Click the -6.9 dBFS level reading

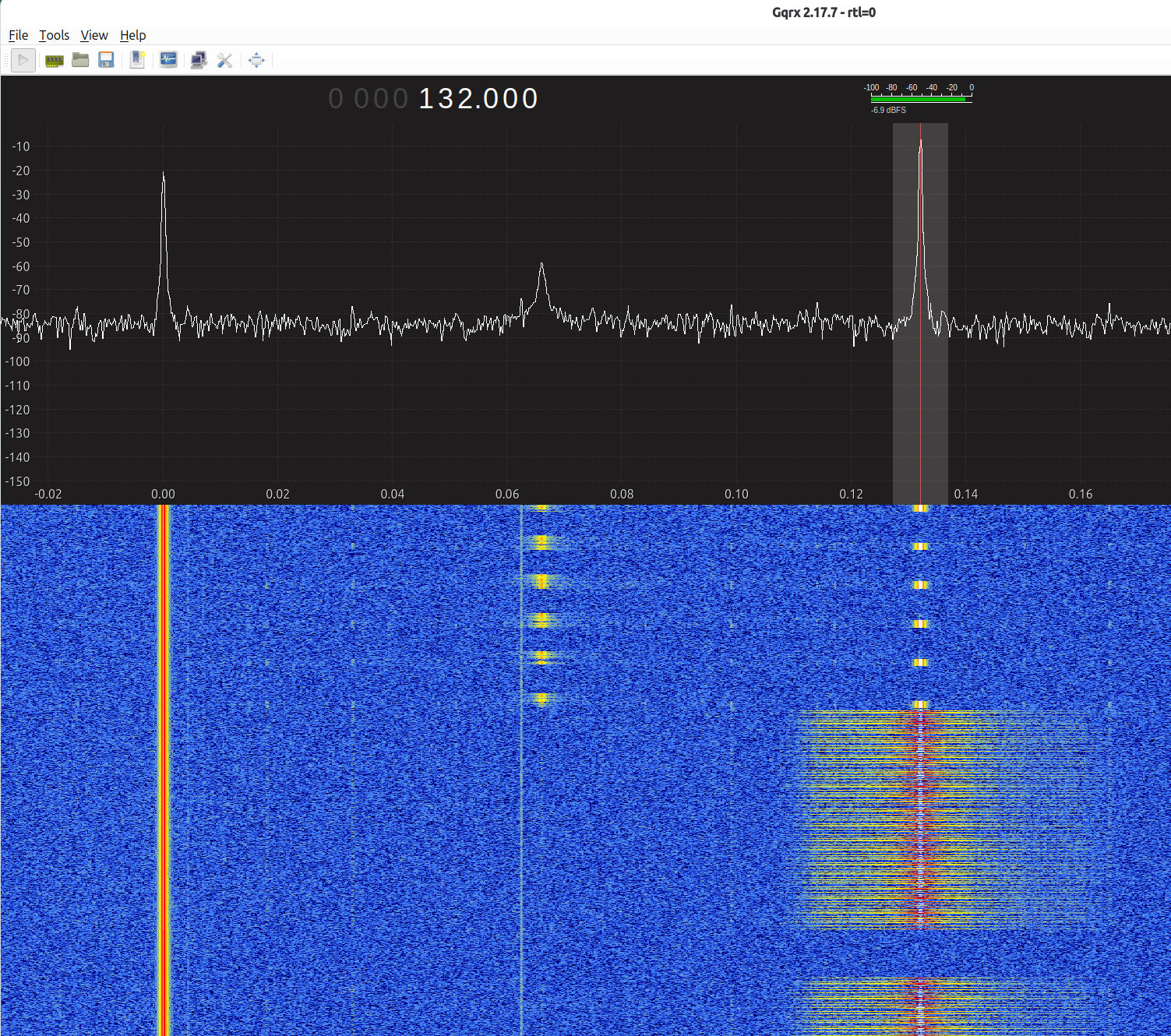click(x=888, y=111)
